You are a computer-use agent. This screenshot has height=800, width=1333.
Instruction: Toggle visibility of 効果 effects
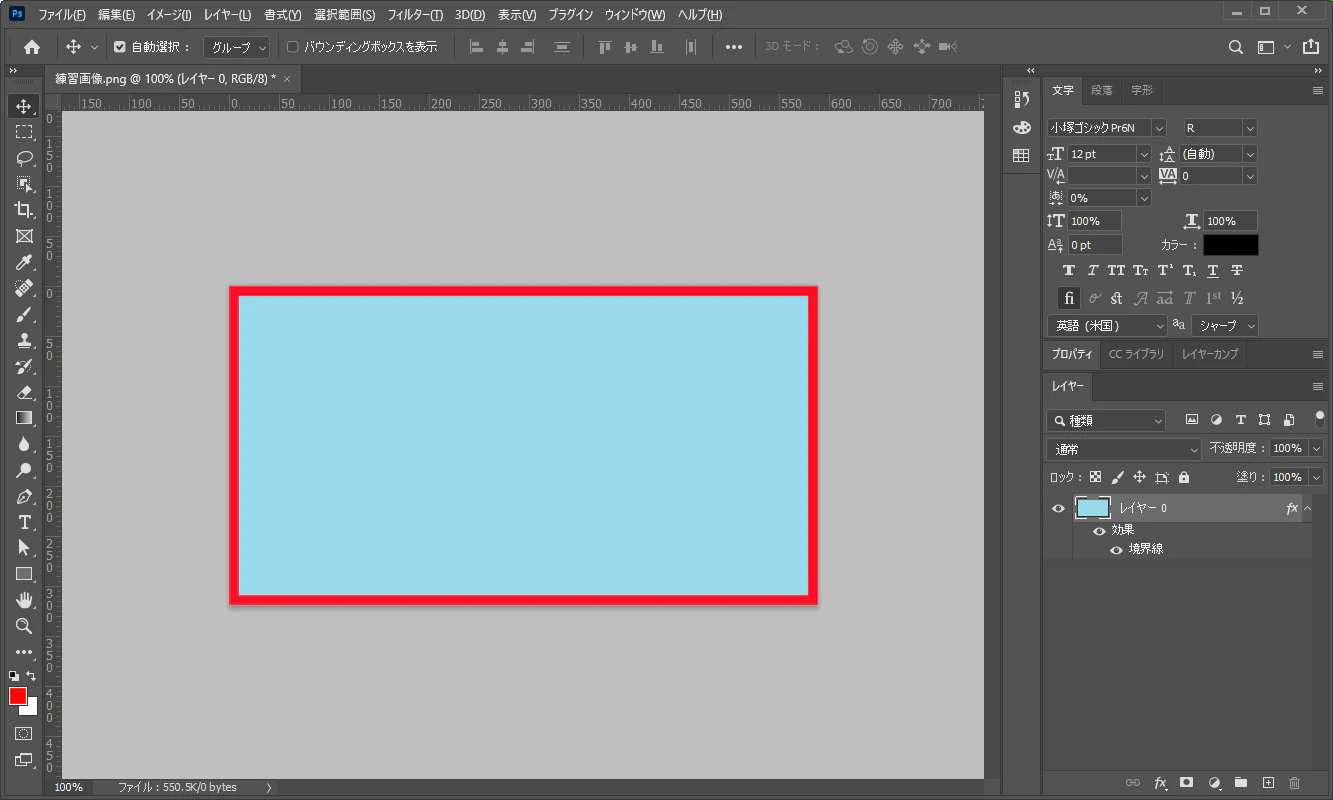1099,530
